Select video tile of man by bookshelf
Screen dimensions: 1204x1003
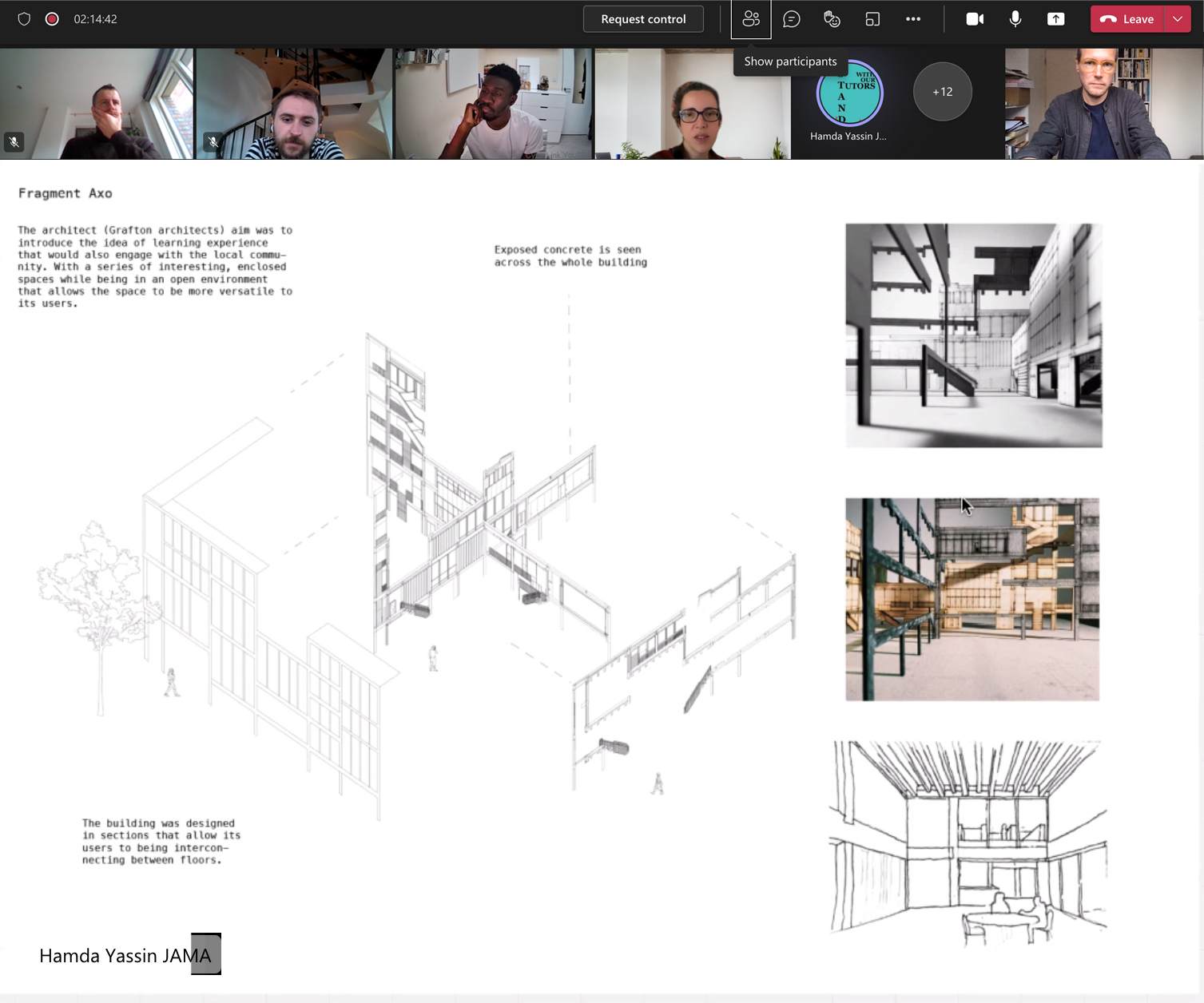1104,104
